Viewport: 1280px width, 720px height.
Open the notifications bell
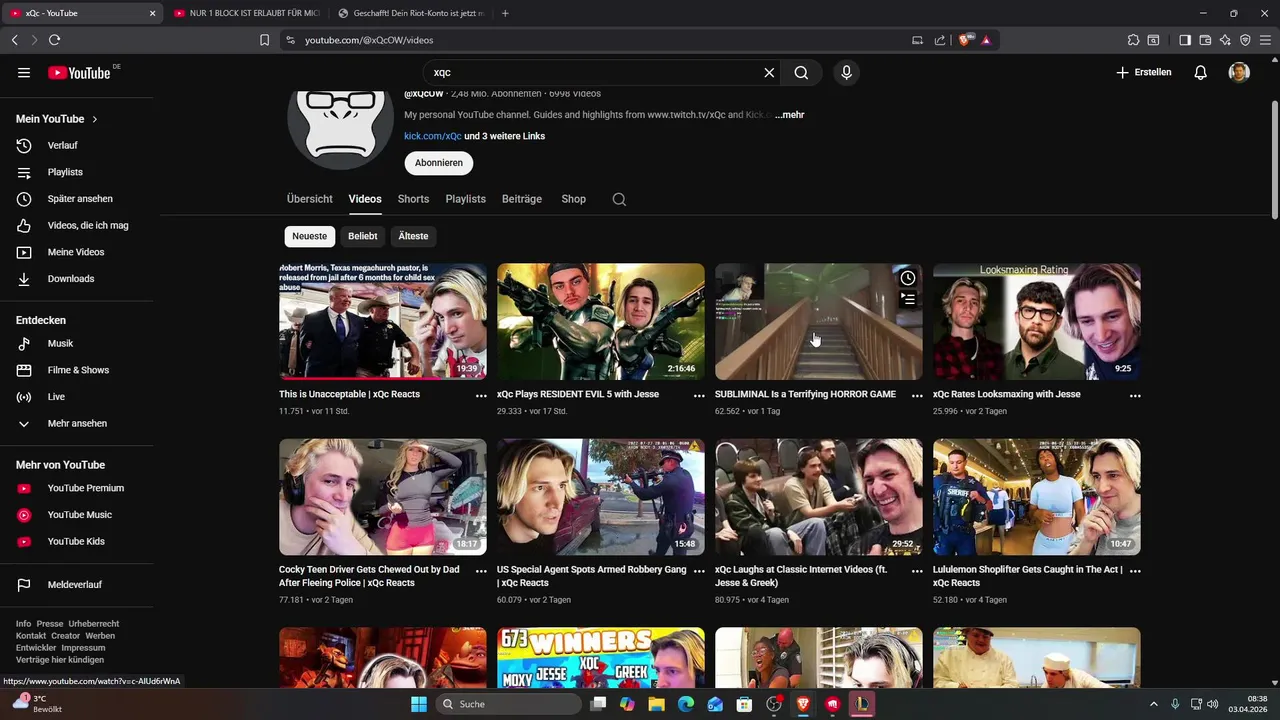1200,72
